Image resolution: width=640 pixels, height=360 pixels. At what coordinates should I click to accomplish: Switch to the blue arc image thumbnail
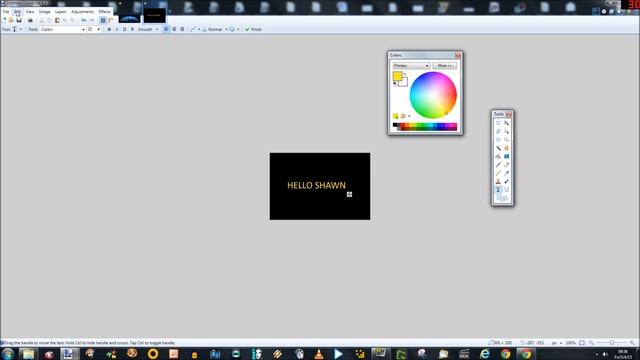tap(129, 17)
